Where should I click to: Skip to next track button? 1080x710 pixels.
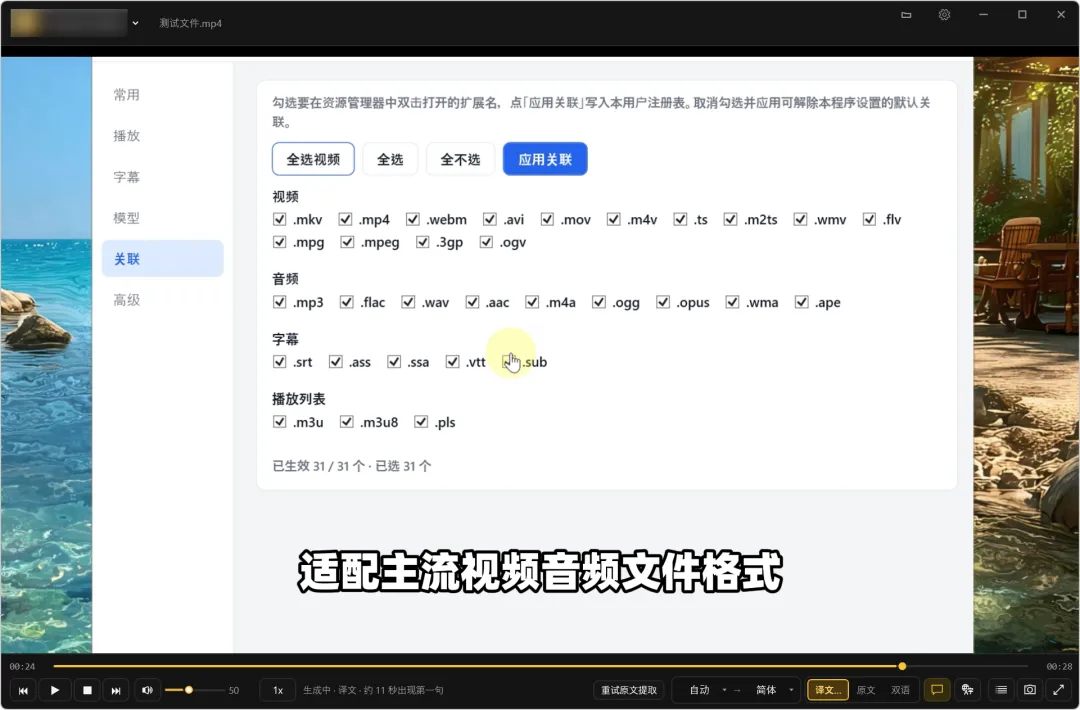tap(116, 690)
